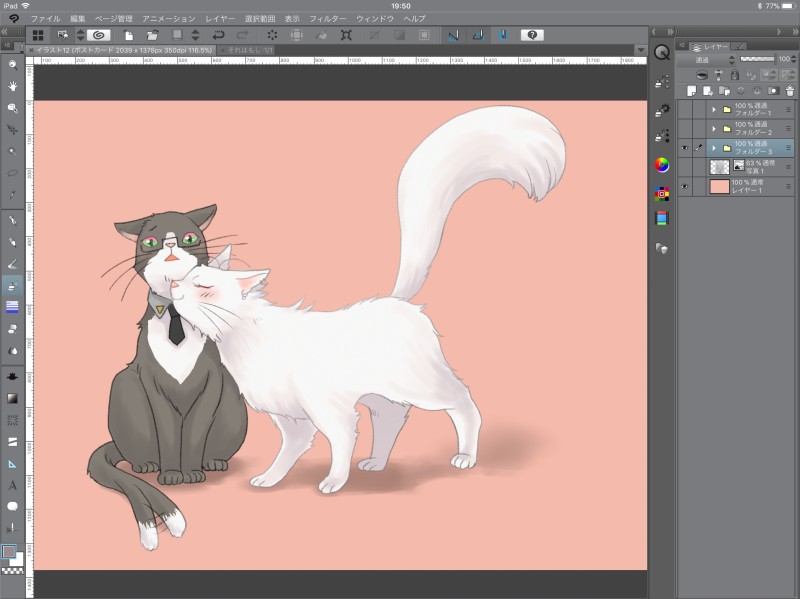Image resolution: width=800 pixels, height=599 pixels.
Task: Select the Pen tool in toolbox
Action: (13, 220)
